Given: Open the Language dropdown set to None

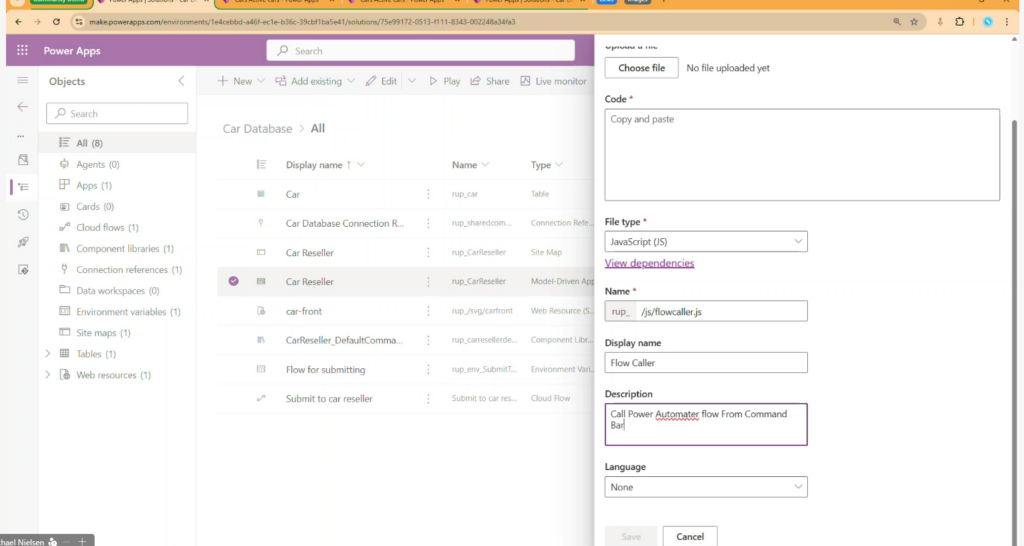Looking at the screenshot, I should 706,487.
